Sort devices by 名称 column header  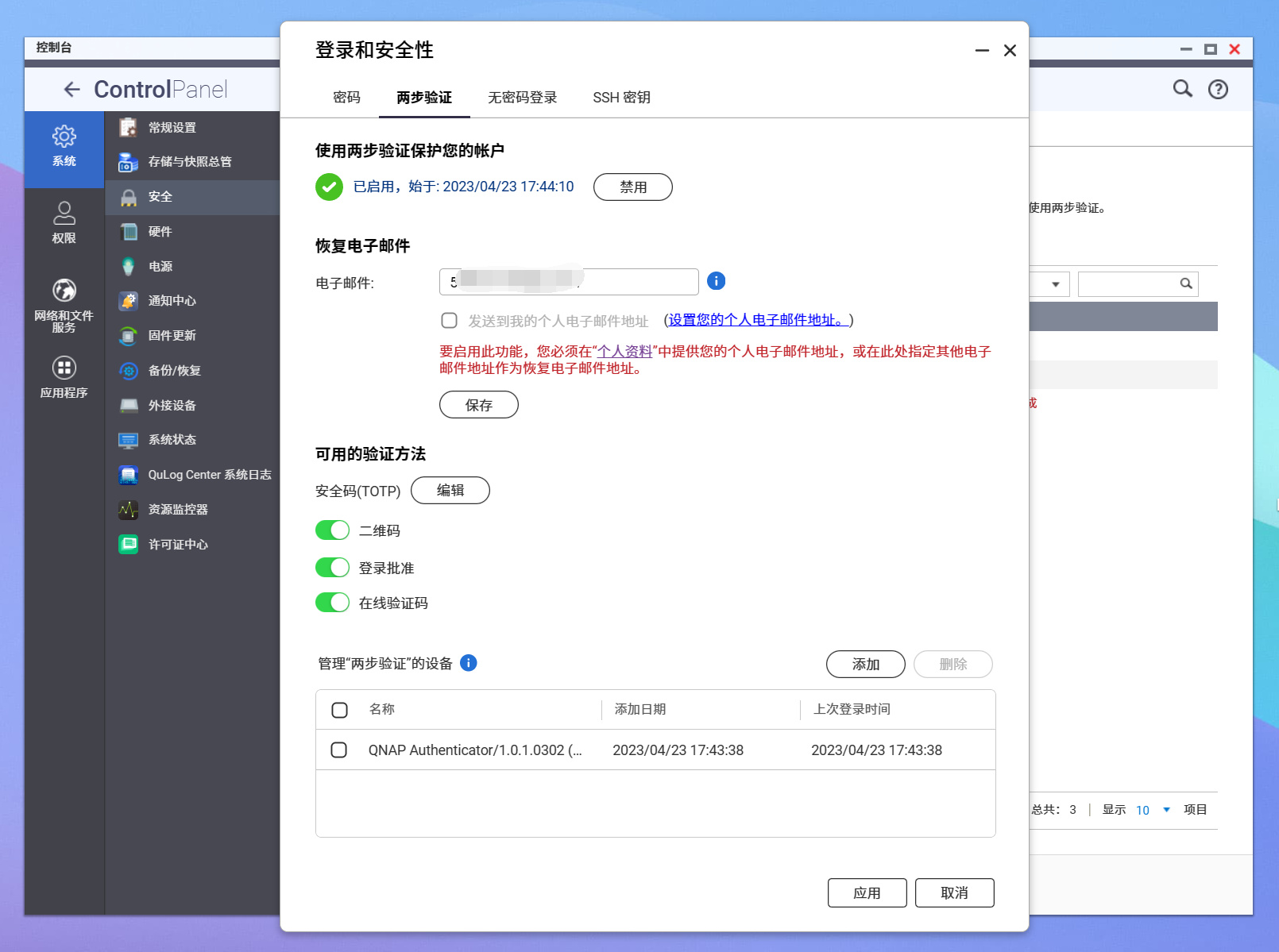click(x=382, y=709)
